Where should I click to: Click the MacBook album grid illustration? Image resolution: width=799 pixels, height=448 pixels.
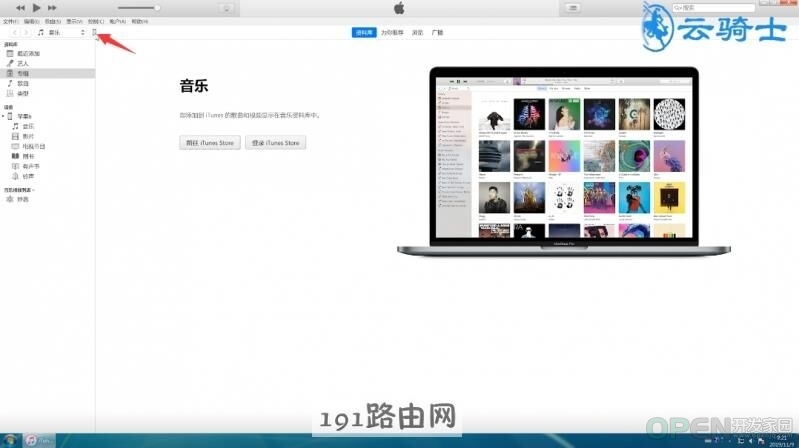coord(564,161)
